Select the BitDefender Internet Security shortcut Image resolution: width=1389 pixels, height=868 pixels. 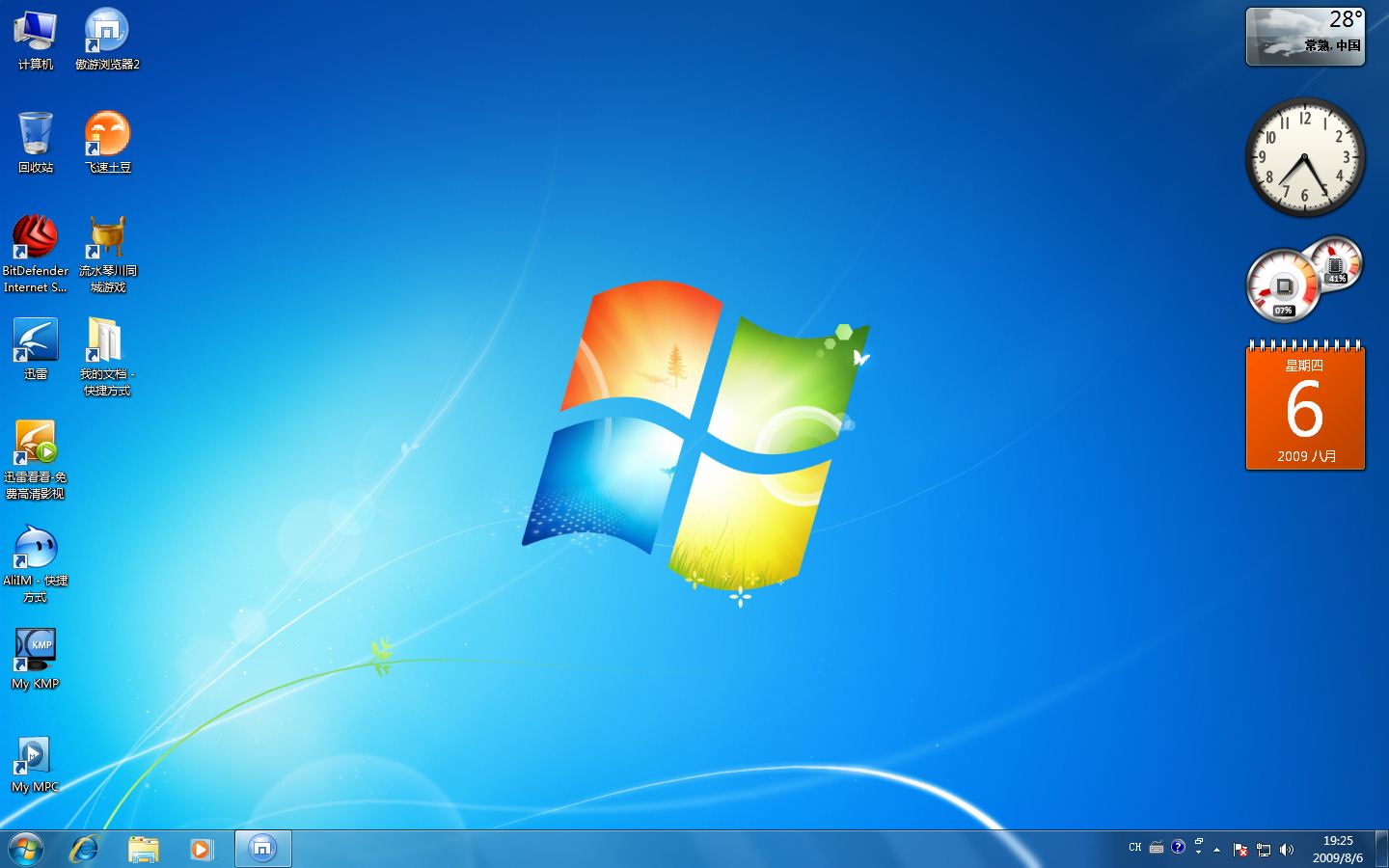coord(35,254)
